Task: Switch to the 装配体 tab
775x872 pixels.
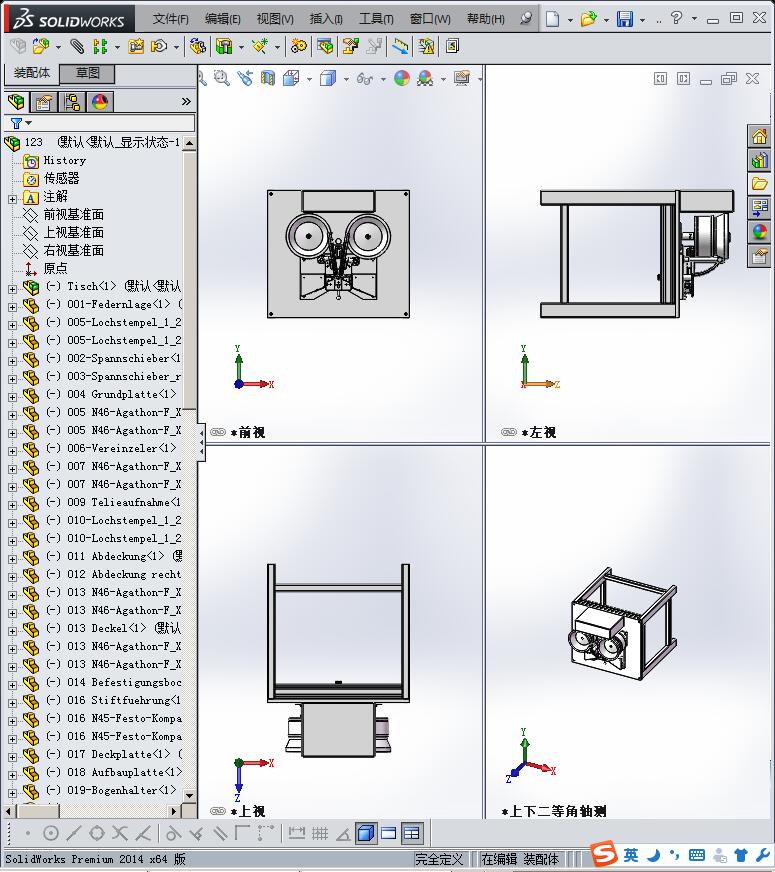Action: tap(32, 73)
